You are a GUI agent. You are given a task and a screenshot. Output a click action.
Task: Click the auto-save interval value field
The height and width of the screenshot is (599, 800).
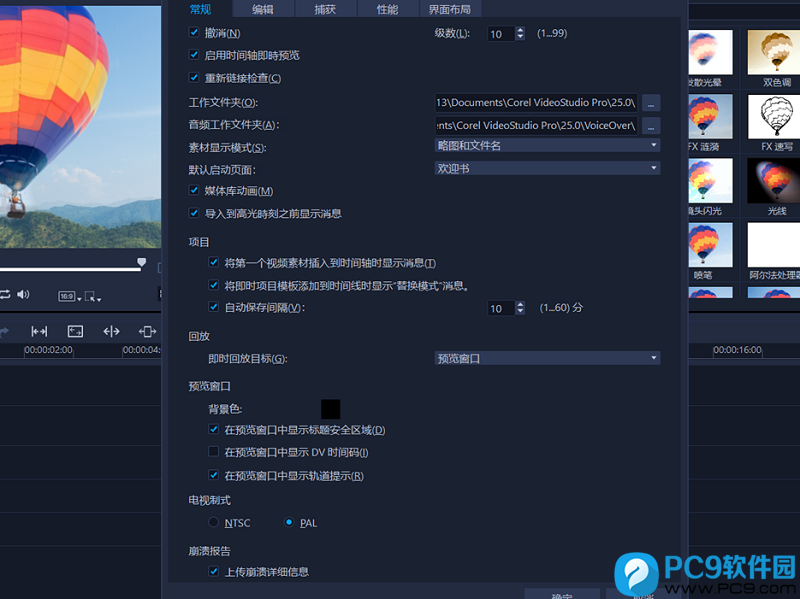coord(501,308)
